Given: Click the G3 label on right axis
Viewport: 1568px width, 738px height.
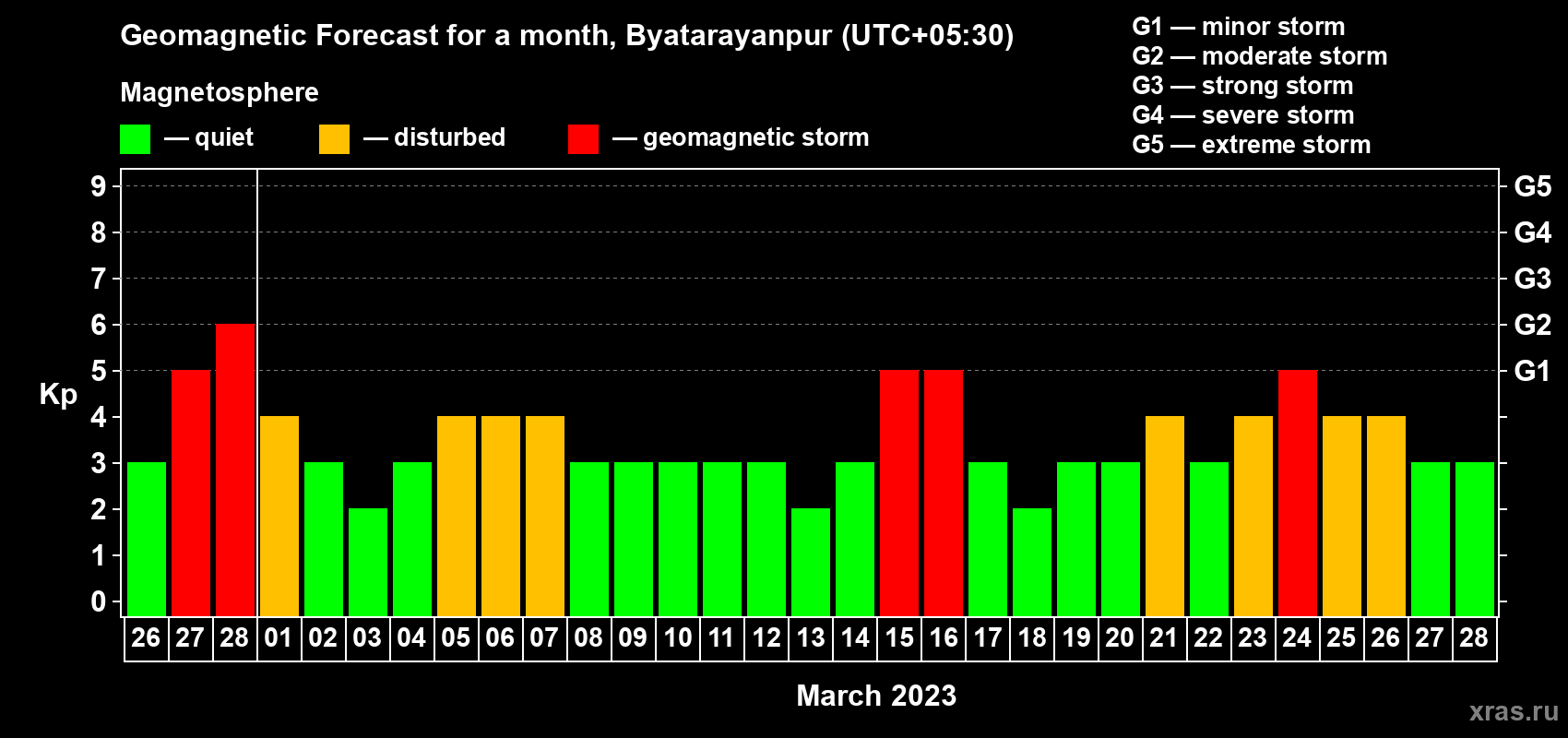Looking at the screenshot, I should 1533,279.
